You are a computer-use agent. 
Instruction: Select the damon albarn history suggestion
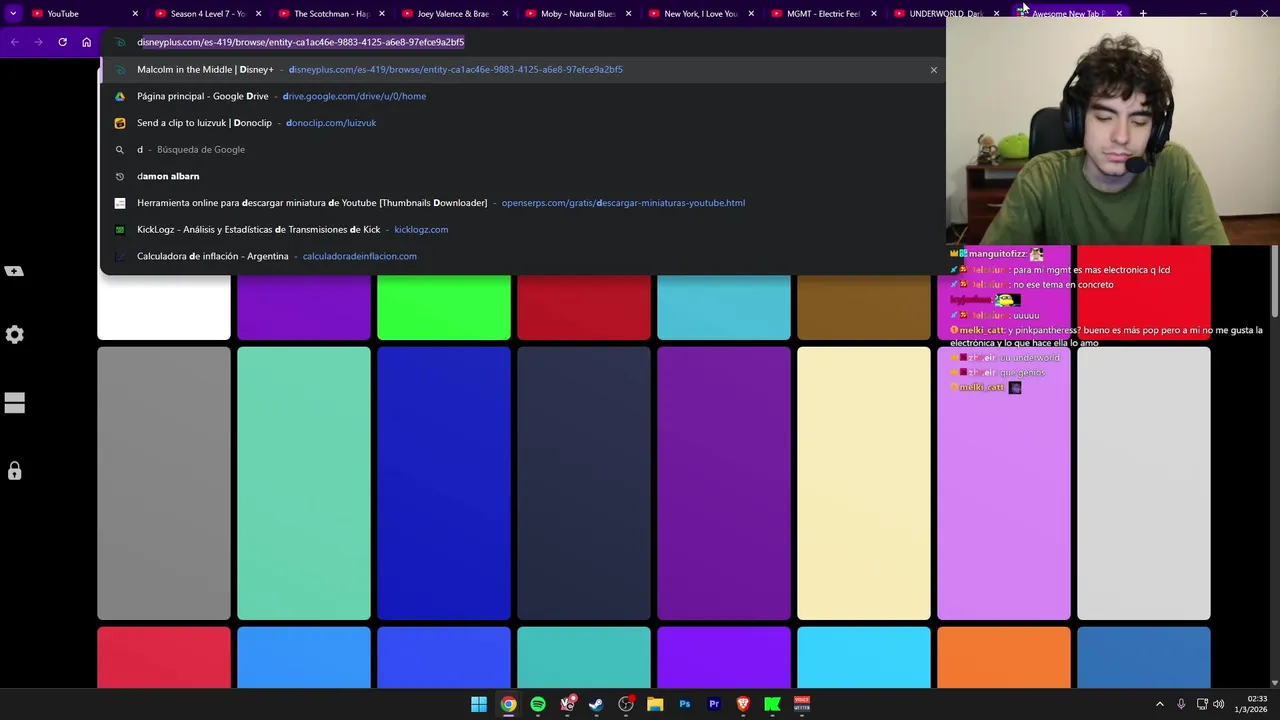click(x=522, y=176)
